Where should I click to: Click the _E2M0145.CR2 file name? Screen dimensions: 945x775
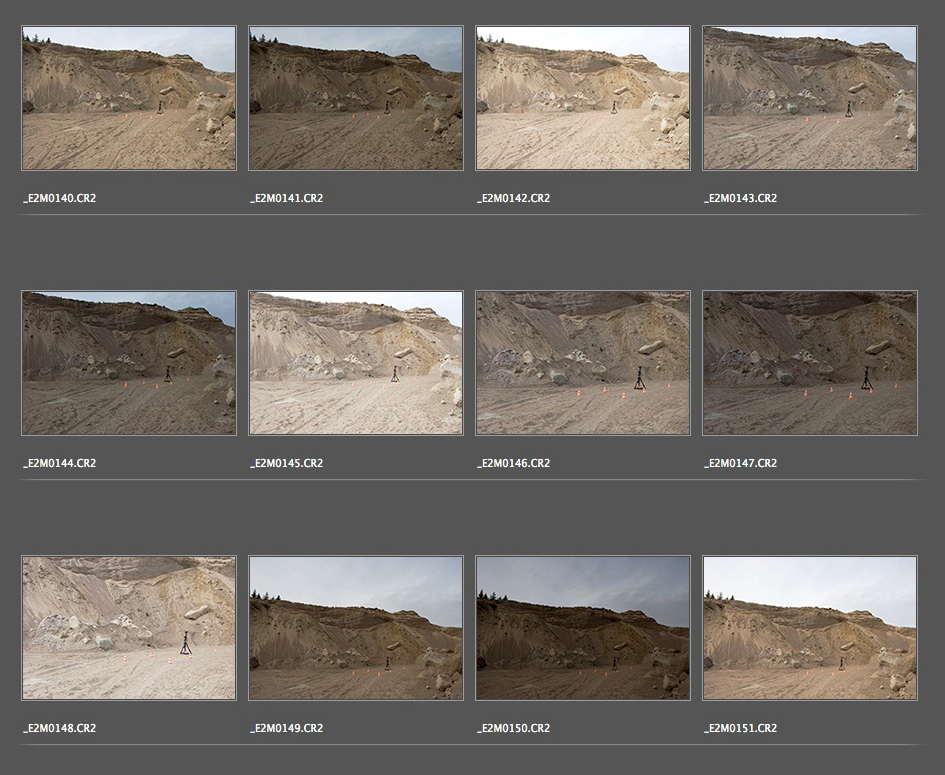pos(287,463)
